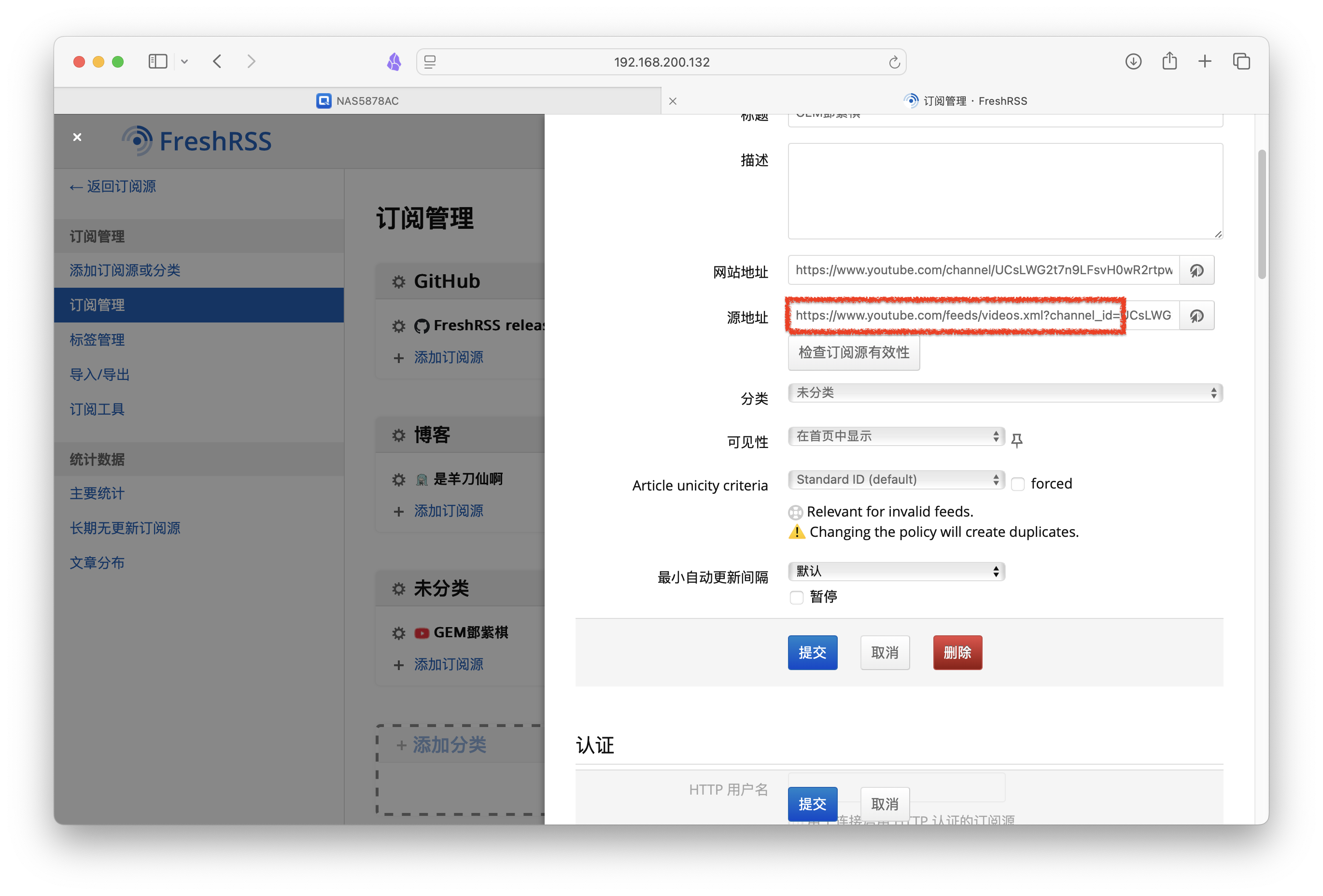The height and width of the screenshot is (896, 1323).
Task: Click the pin icon beside 可见性 dropdown
Action: (1017, 440)
